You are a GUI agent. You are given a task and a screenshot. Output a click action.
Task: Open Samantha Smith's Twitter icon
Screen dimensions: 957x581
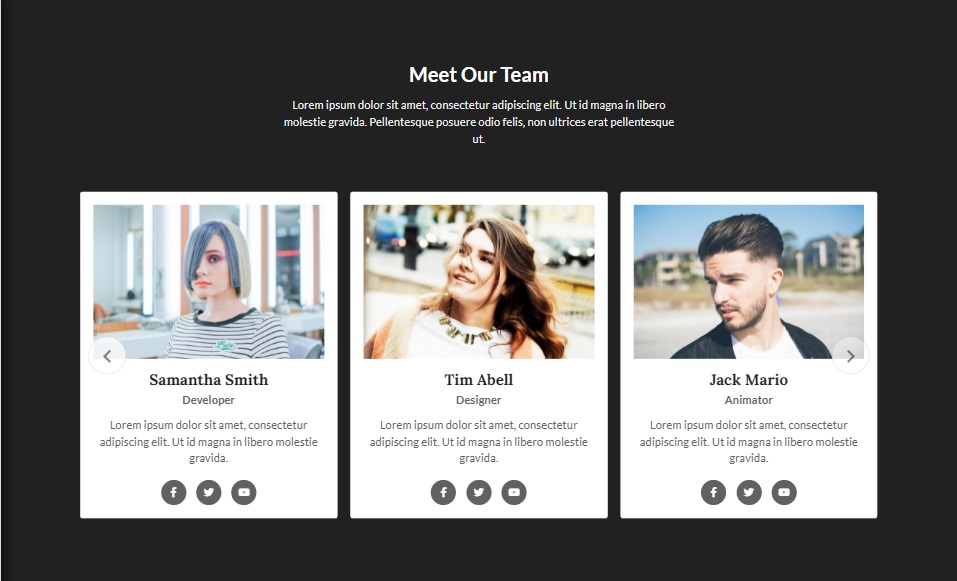(209, 493)
